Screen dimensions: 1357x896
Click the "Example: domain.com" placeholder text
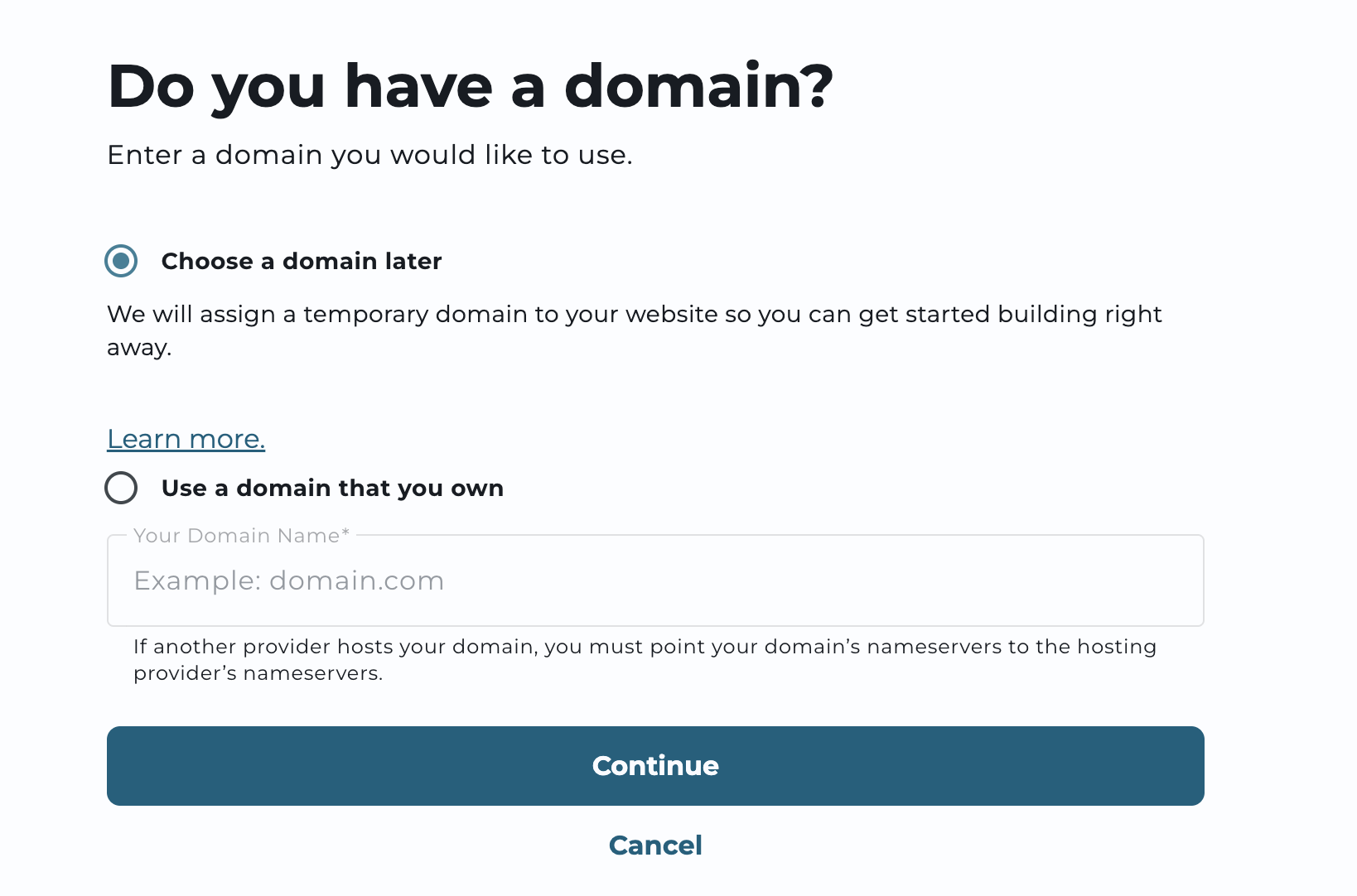[x=289, y=581]
